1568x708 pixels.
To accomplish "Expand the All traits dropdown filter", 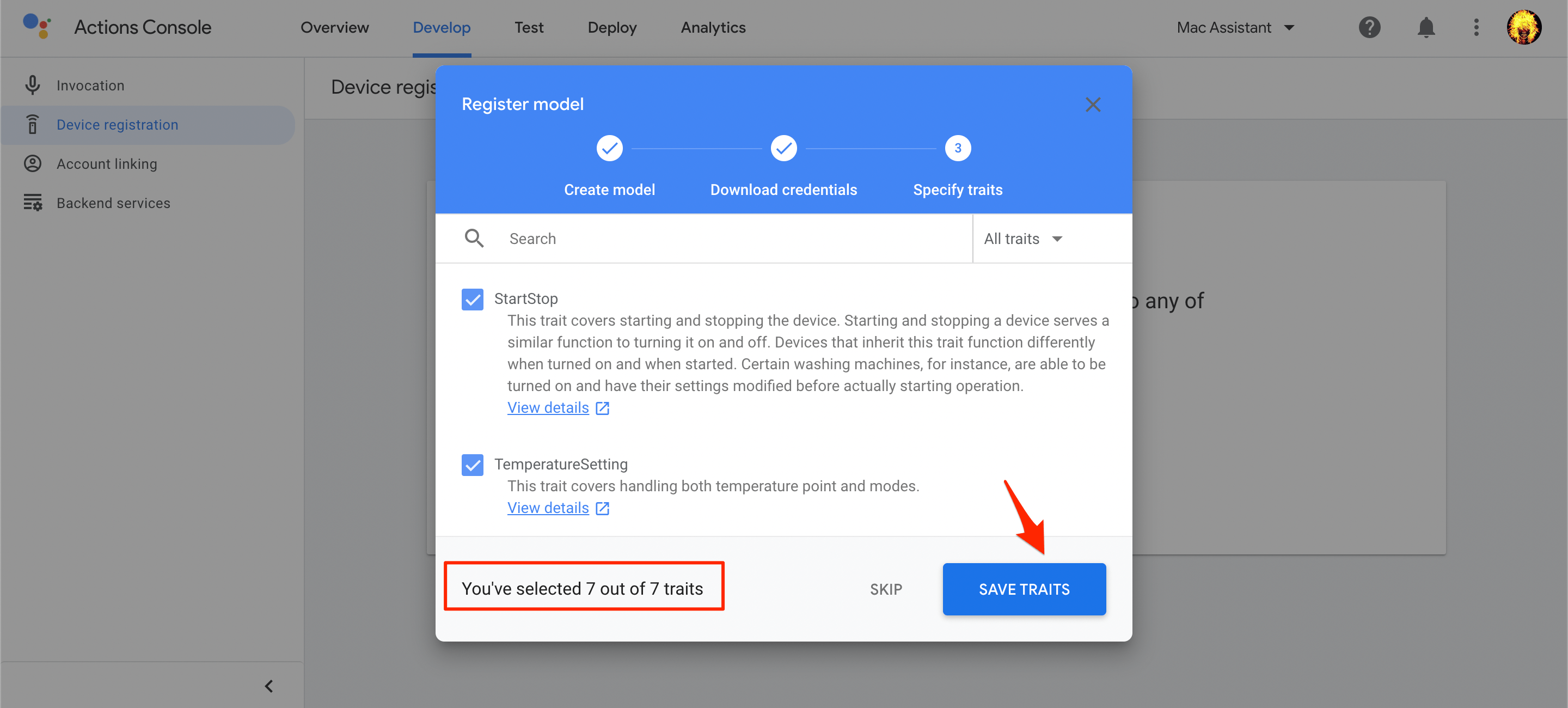I will click(x=1021, y=239).
